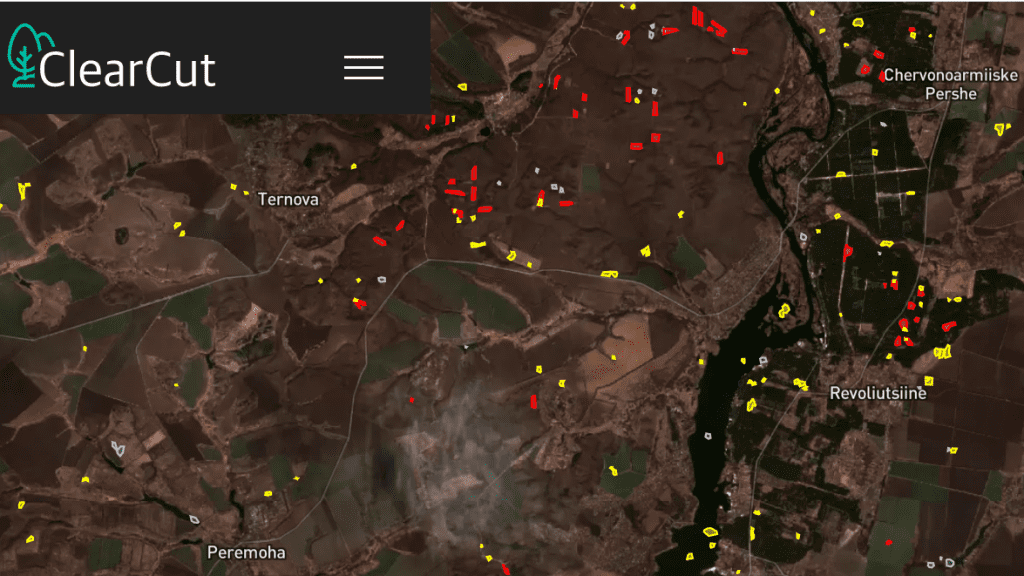The width and height of the screenshot is (1024, 576).
Task: Click the ClearCut tree logo icon
Action: point(29,56)
